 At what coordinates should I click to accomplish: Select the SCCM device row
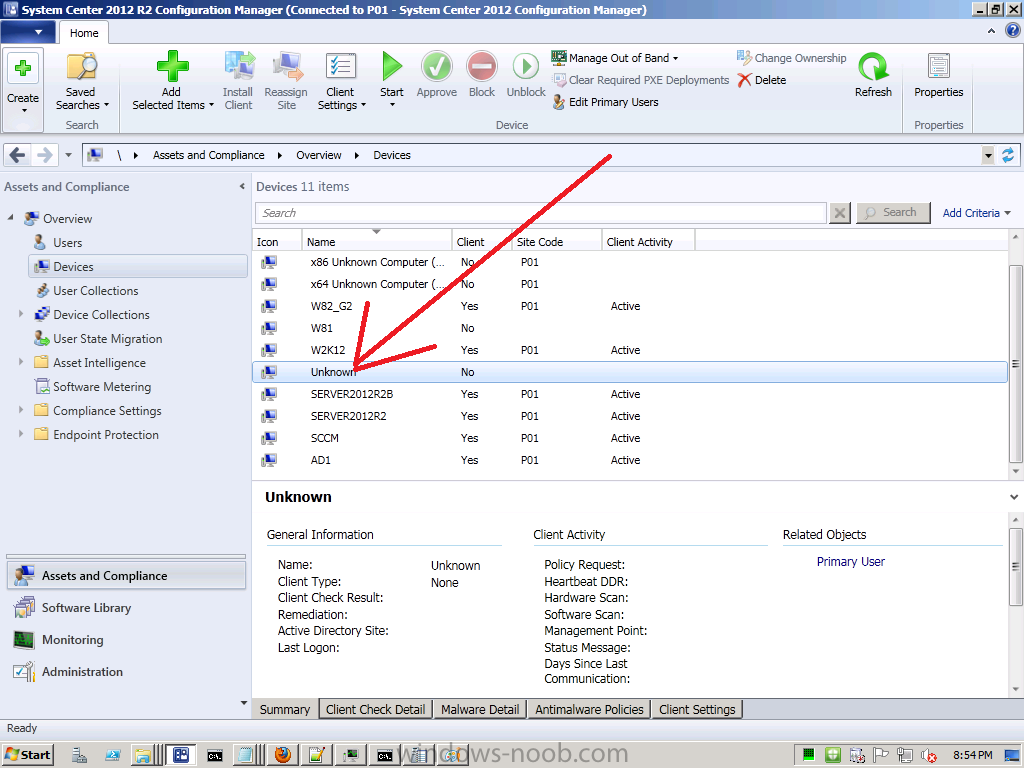(630, 438)
